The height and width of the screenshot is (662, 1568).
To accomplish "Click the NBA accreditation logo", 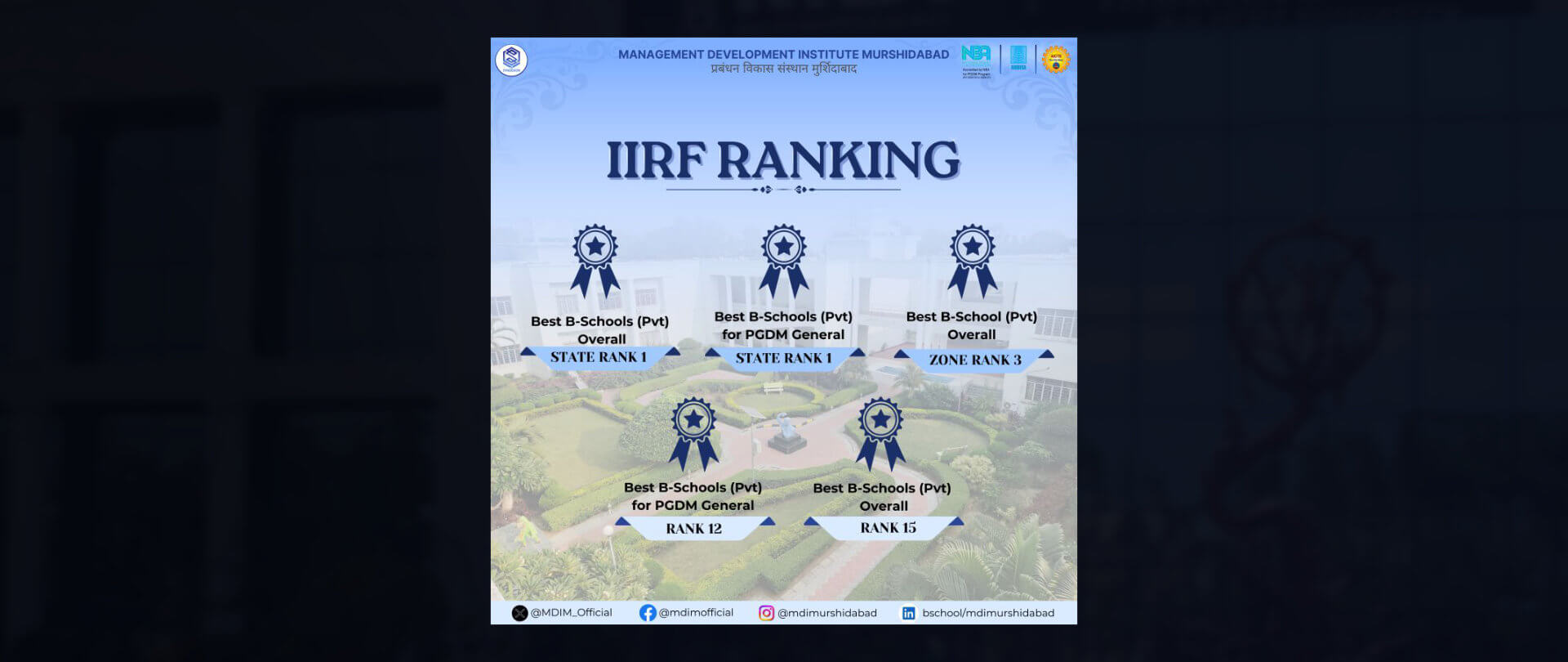I will pos(976,59).
